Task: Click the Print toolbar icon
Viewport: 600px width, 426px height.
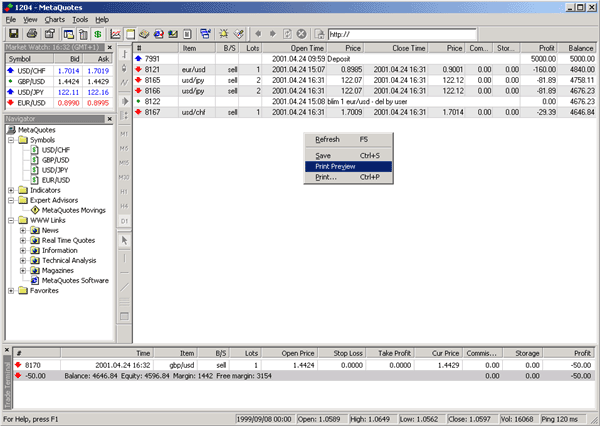Action: [32, 34]
